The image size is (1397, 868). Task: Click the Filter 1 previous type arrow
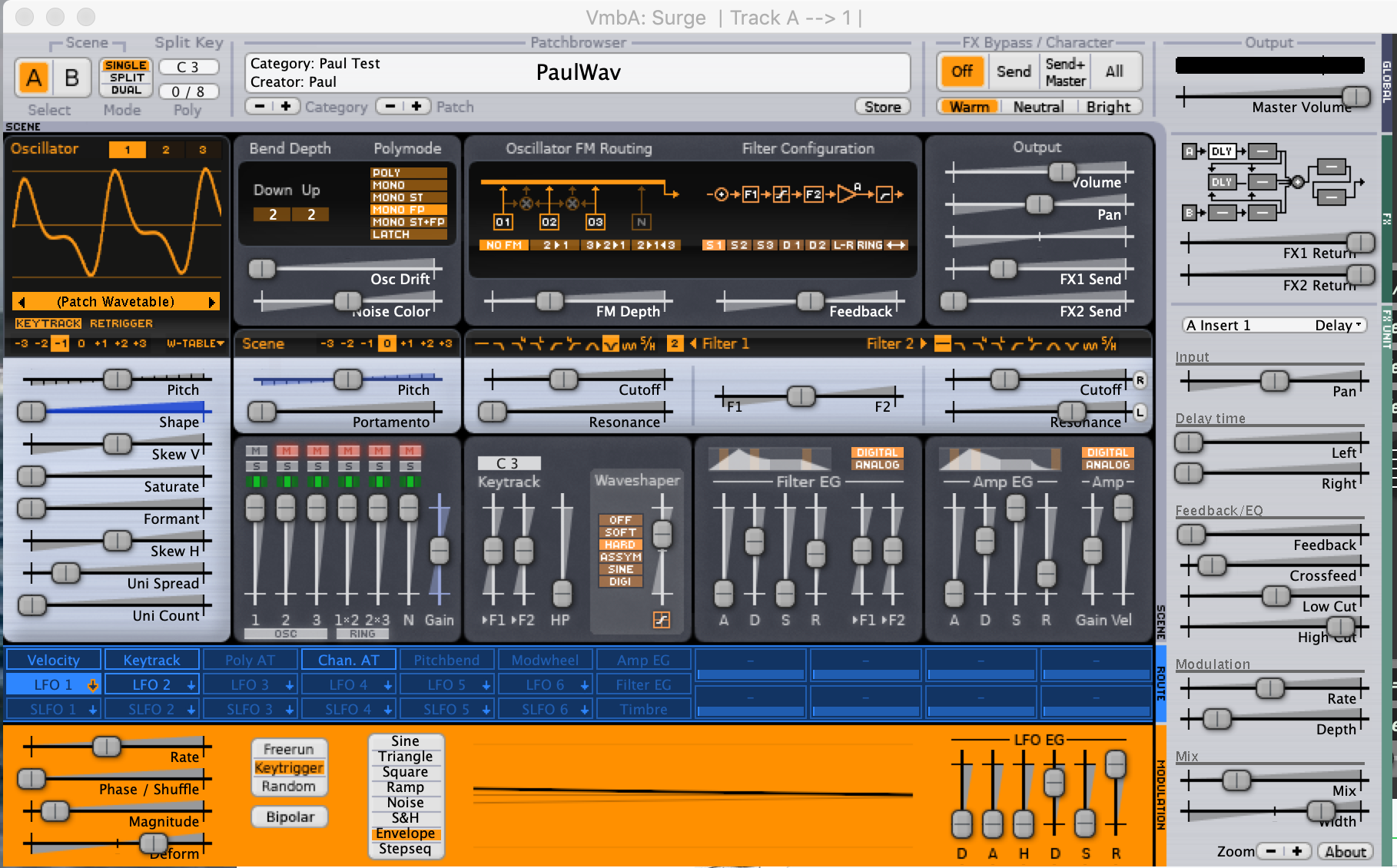coord(694,343)
